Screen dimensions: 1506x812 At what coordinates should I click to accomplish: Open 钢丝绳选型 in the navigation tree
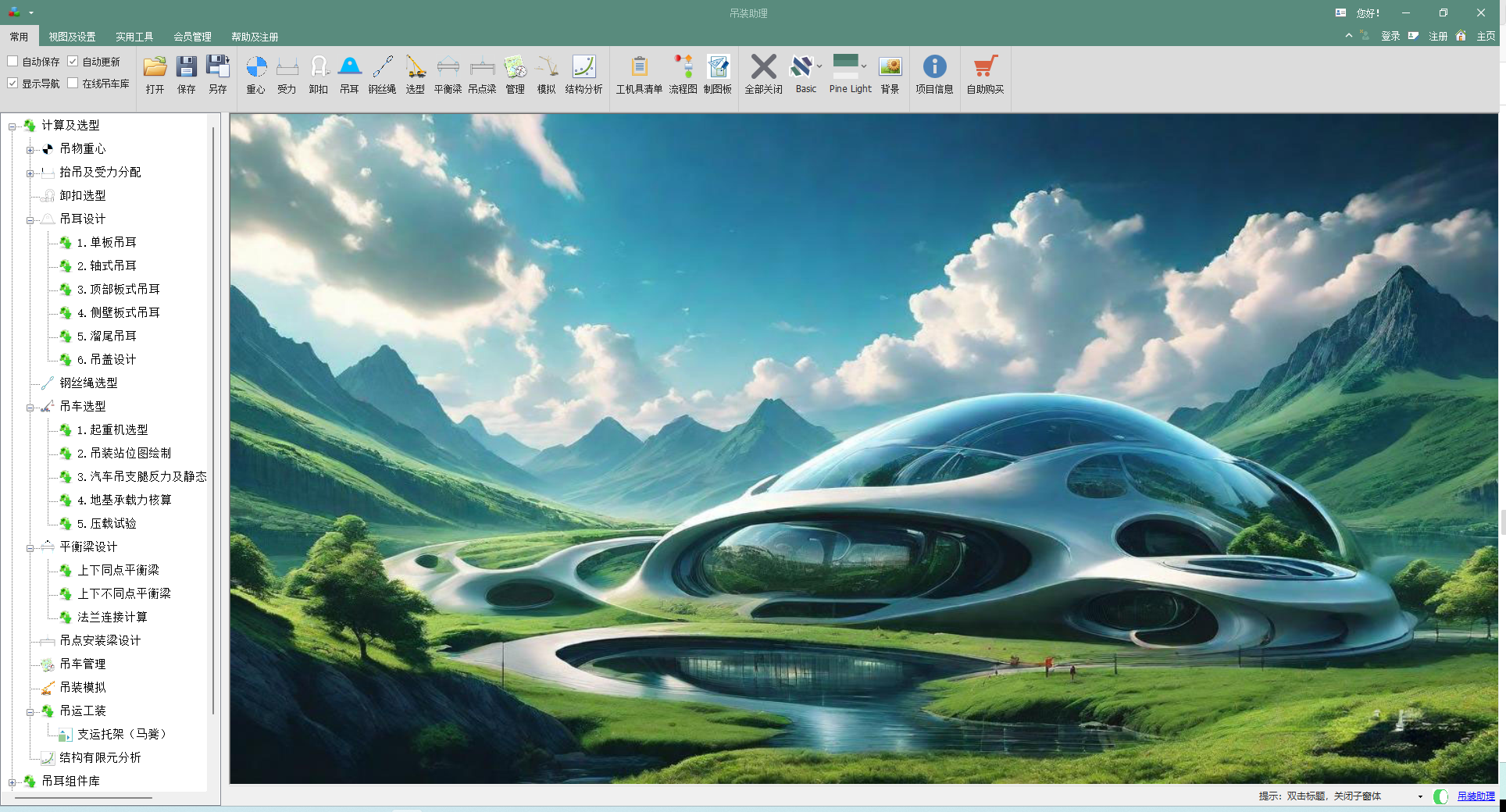[x=88, y=383]
